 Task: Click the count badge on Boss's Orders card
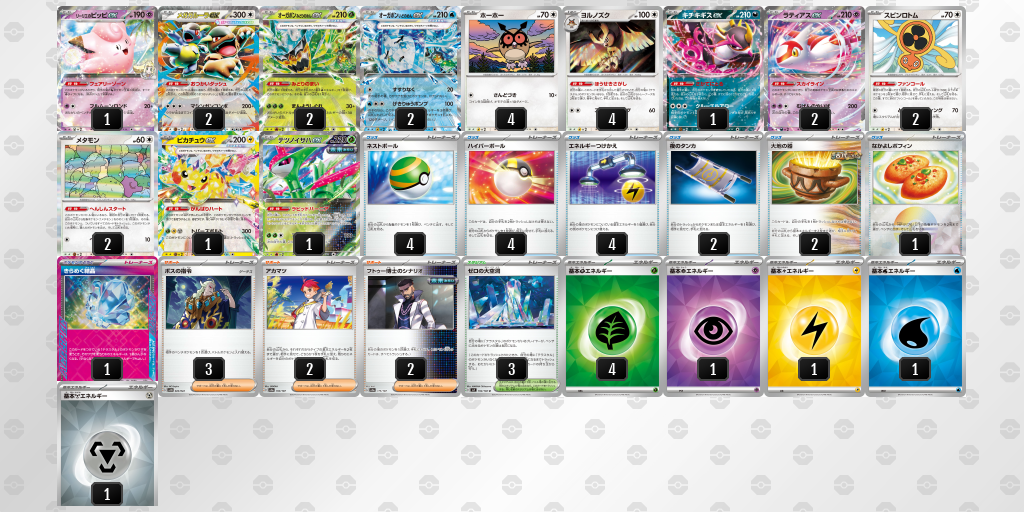[x=208, y=370]
